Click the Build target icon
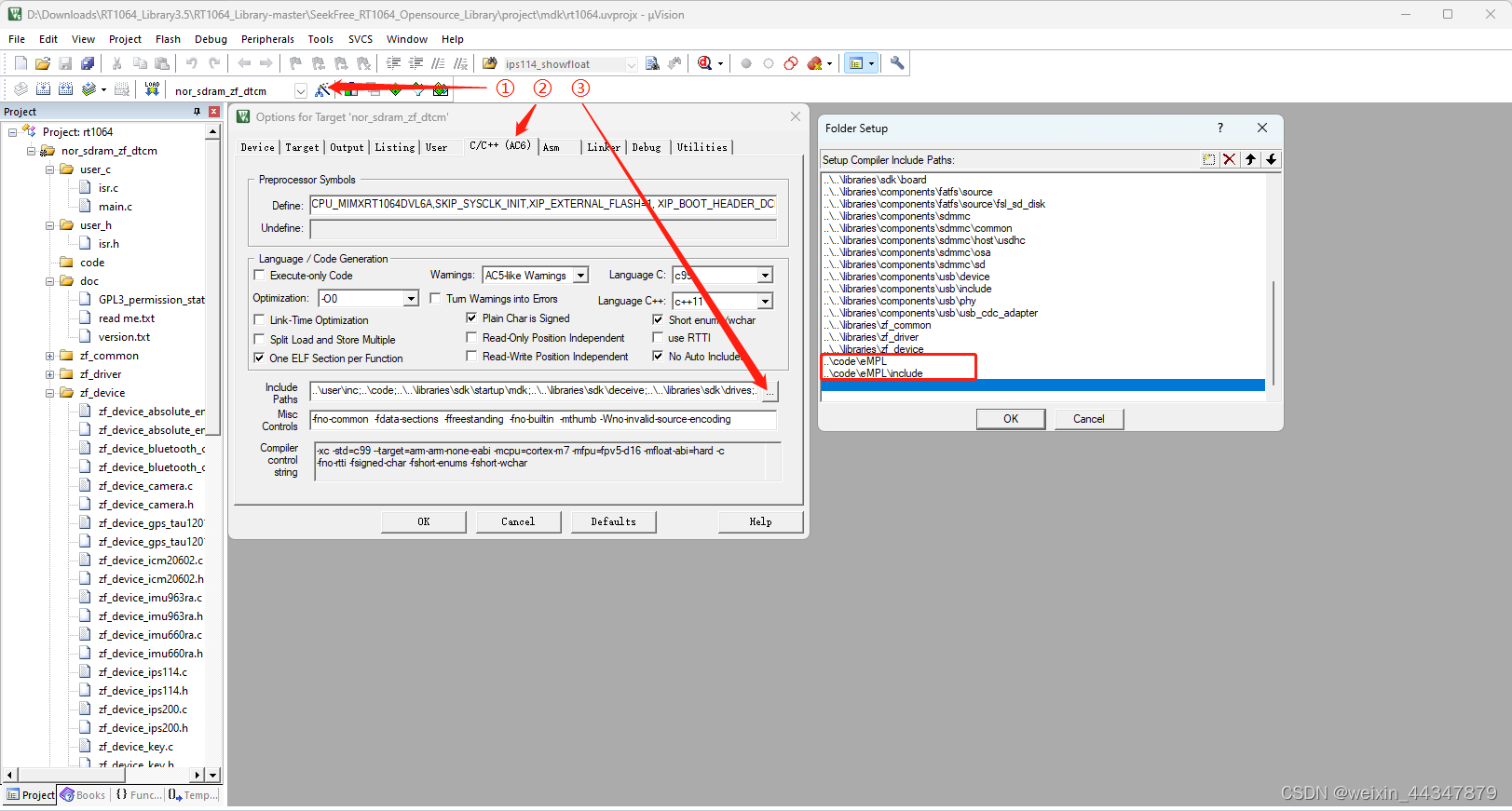 point(43,89)
